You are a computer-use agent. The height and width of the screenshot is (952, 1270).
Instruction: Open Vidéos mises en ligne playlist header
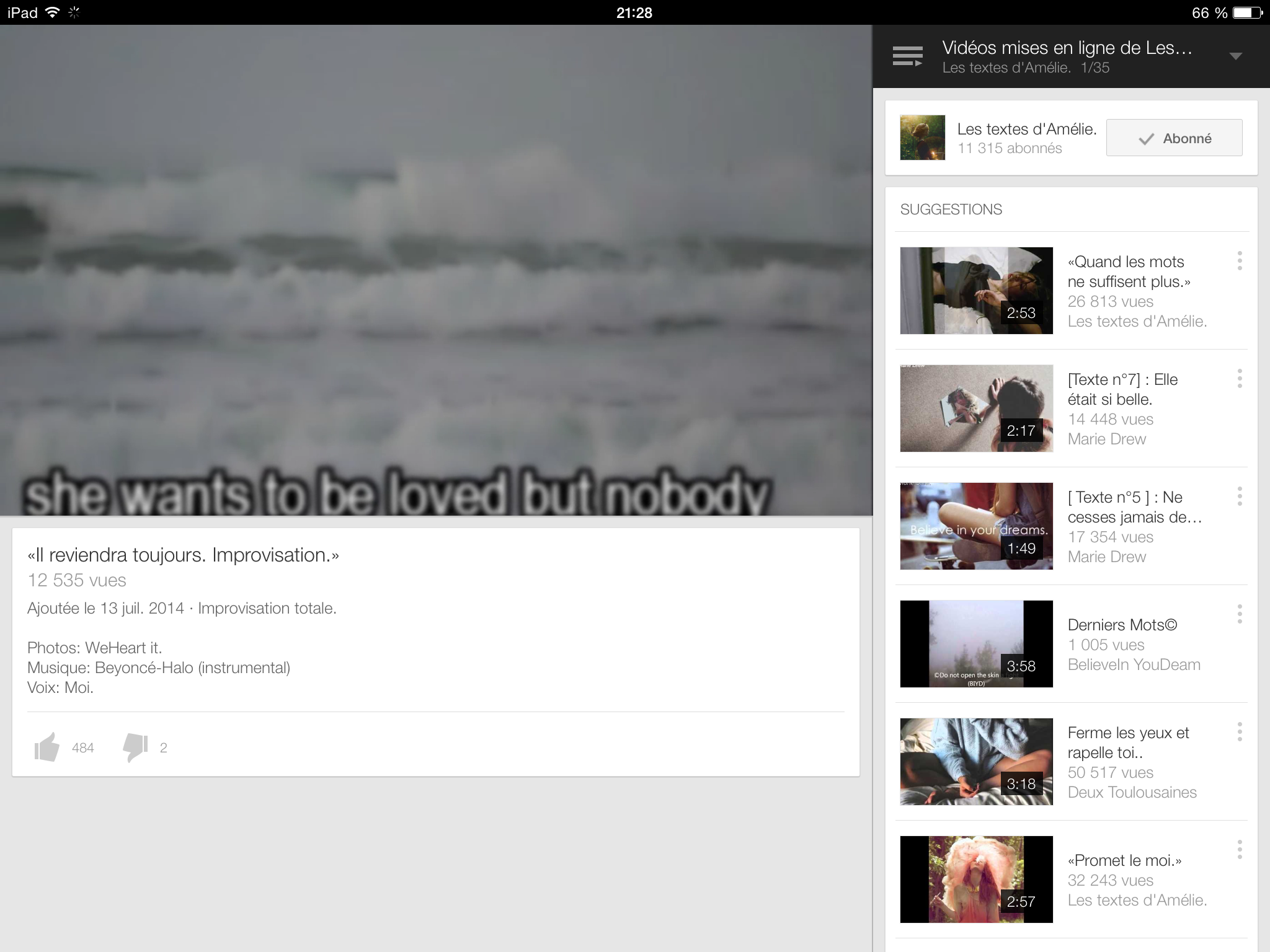click(x=1067, y=48)
